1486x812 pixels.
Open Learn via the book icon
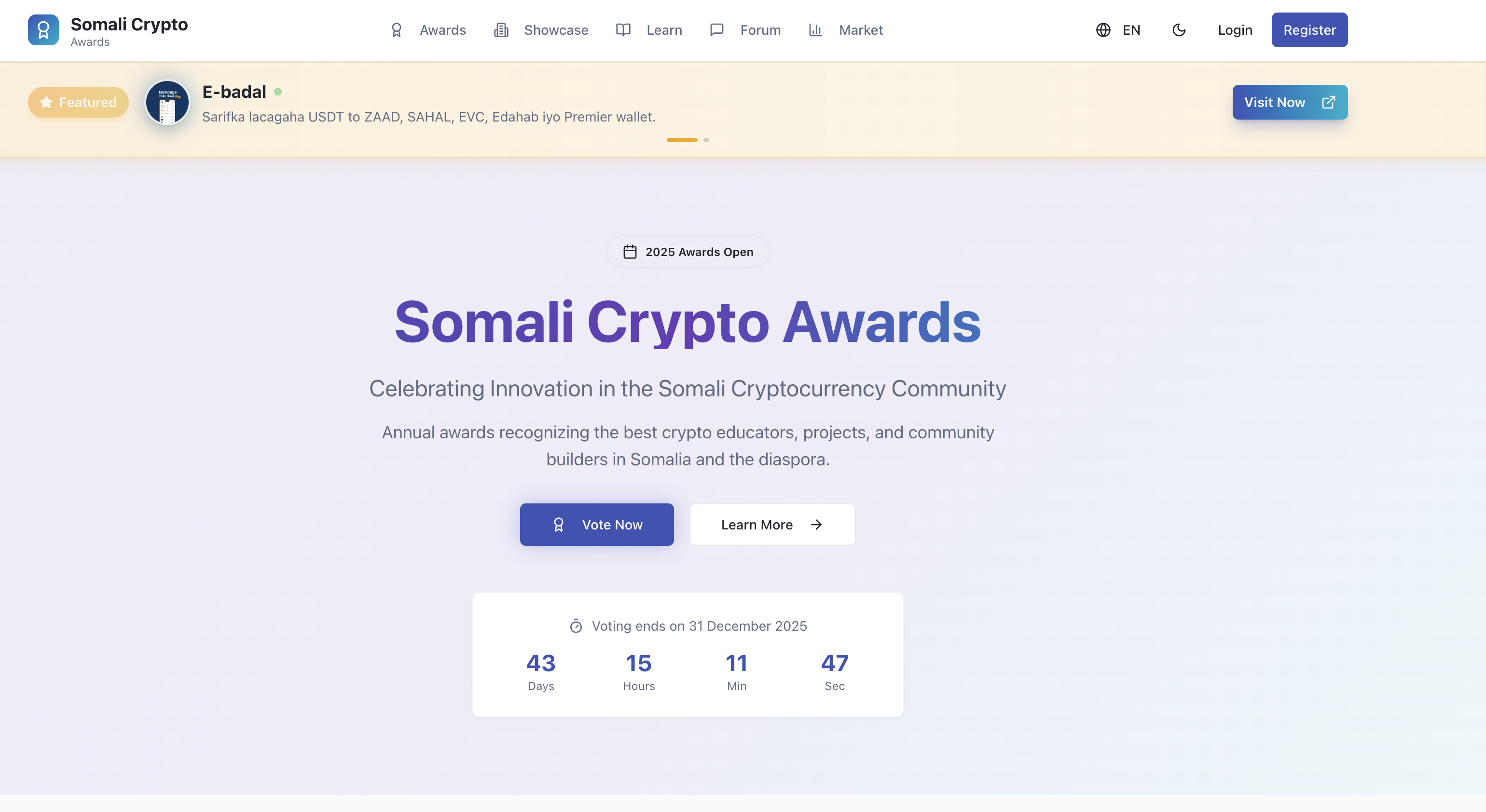pyautogui.click(x=623, y=29)
